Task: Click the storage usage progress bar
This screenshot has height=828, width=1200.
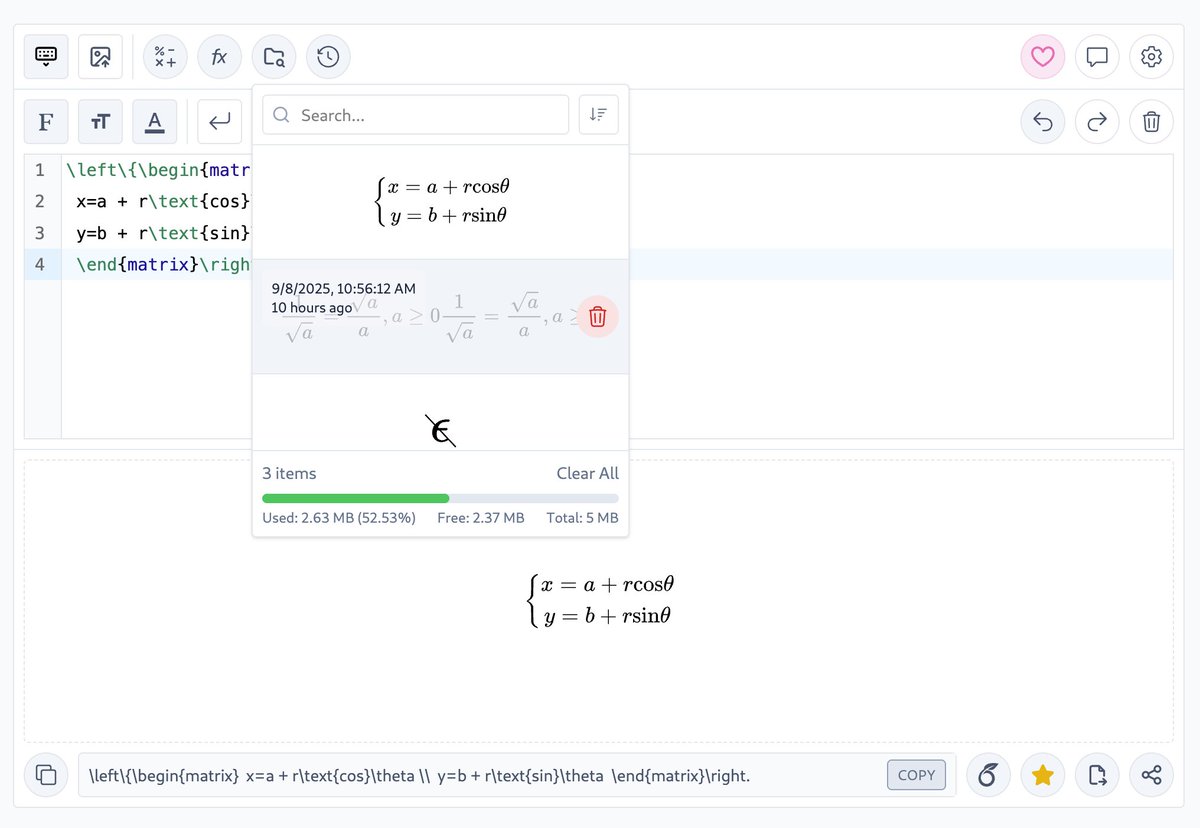Action: (x=440, y=498)
